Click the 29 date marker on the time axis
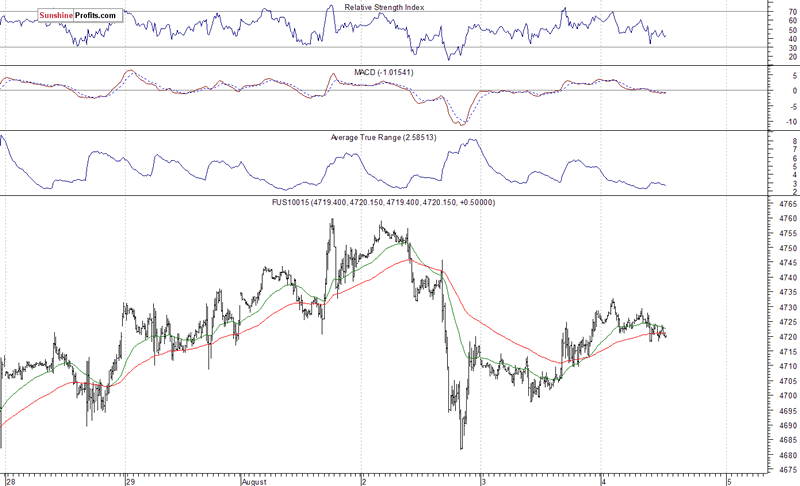This screenshot has width=800, height=486. pyautogui.click(x=129, y=480)
